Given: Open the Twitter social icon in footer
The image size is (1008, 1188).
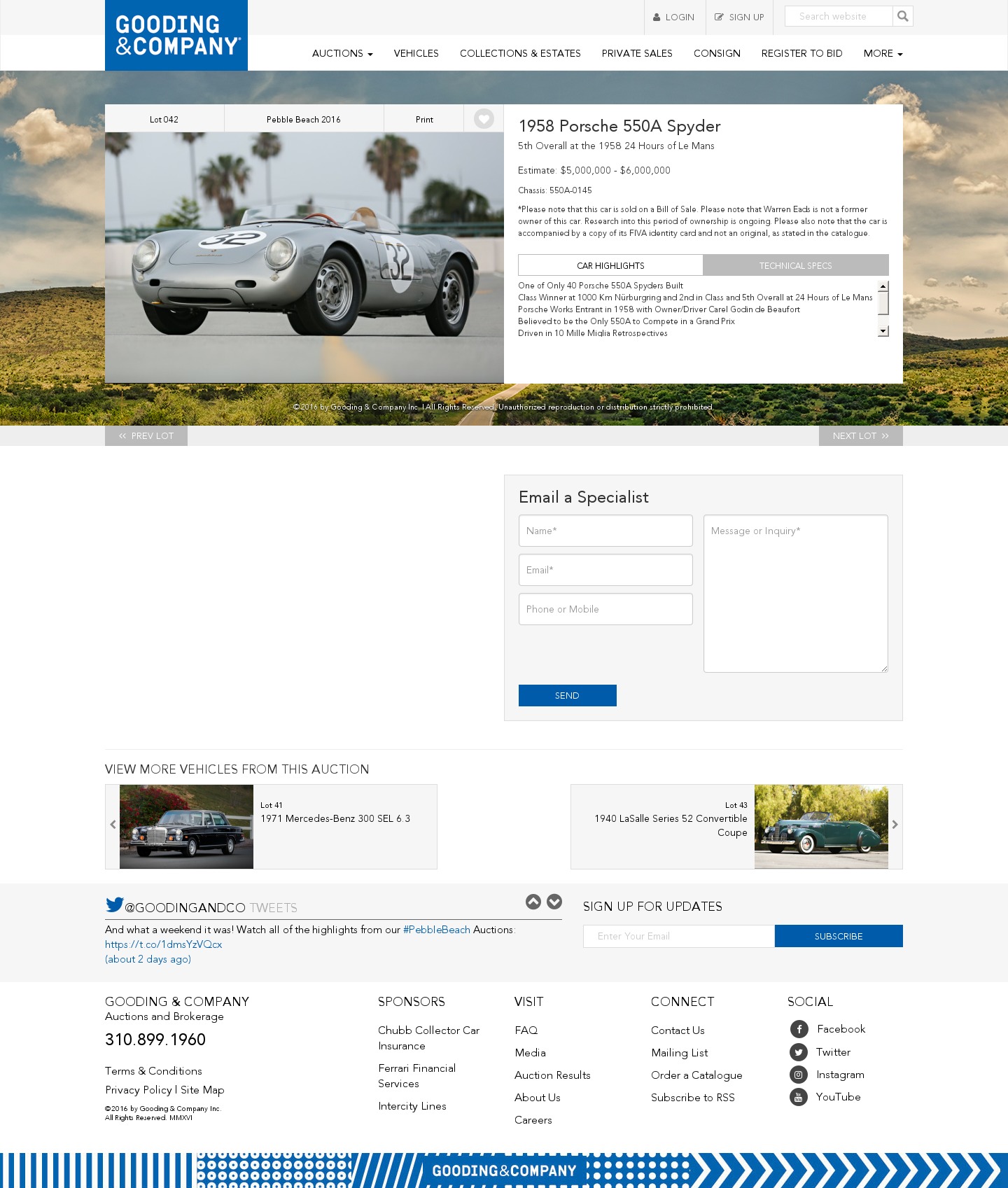Looking at the screenshot, I should (799, 1052).
